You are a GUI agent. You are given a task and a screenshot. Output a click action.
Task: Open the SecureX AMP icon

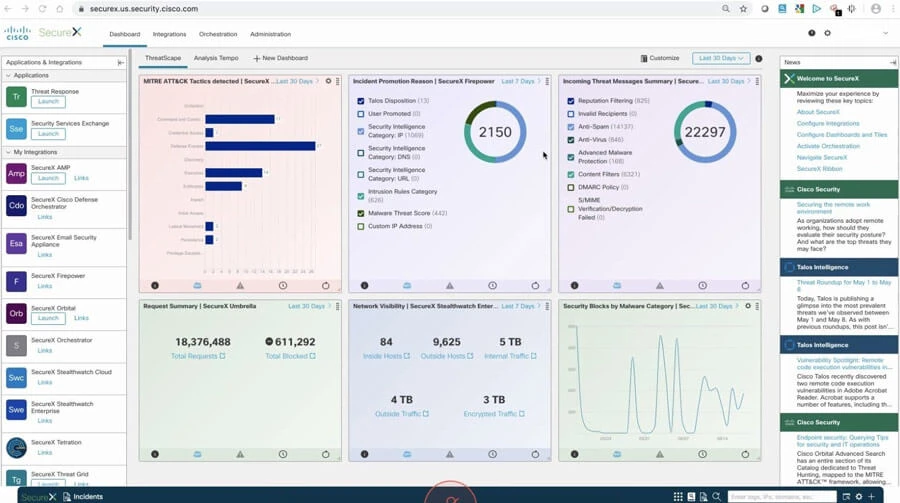(16, 173)
